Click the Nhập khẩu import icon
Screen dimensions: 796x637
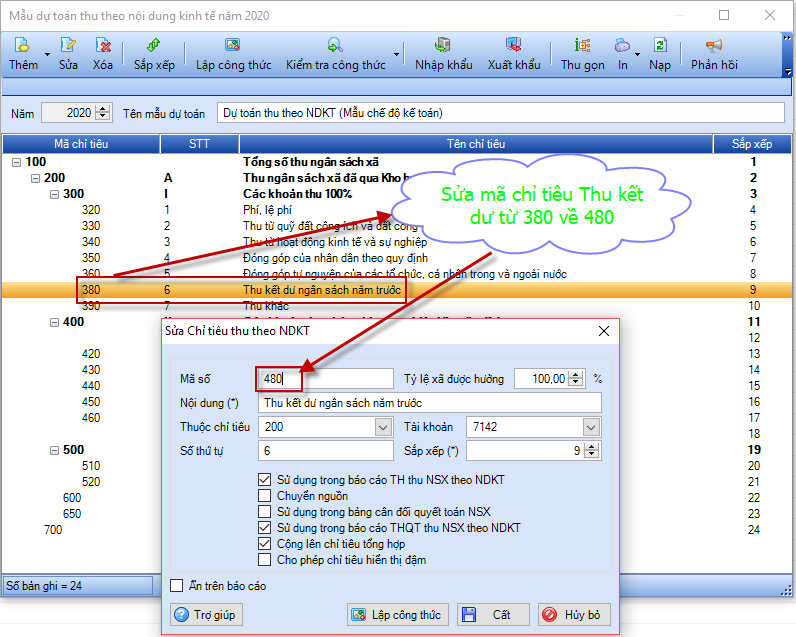[443, 46]
